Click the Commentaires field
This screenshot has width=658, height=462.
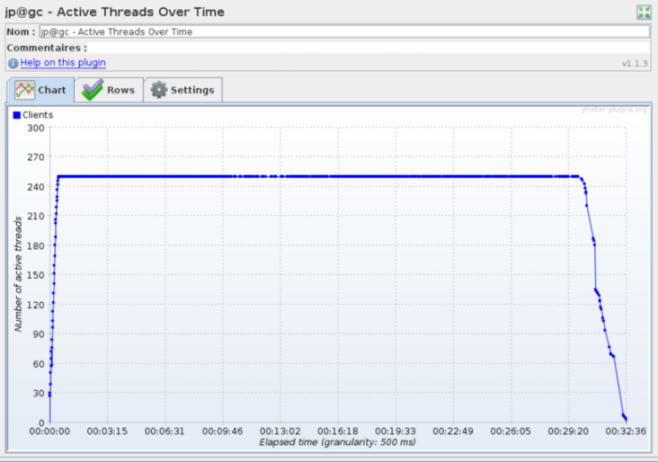368,47
